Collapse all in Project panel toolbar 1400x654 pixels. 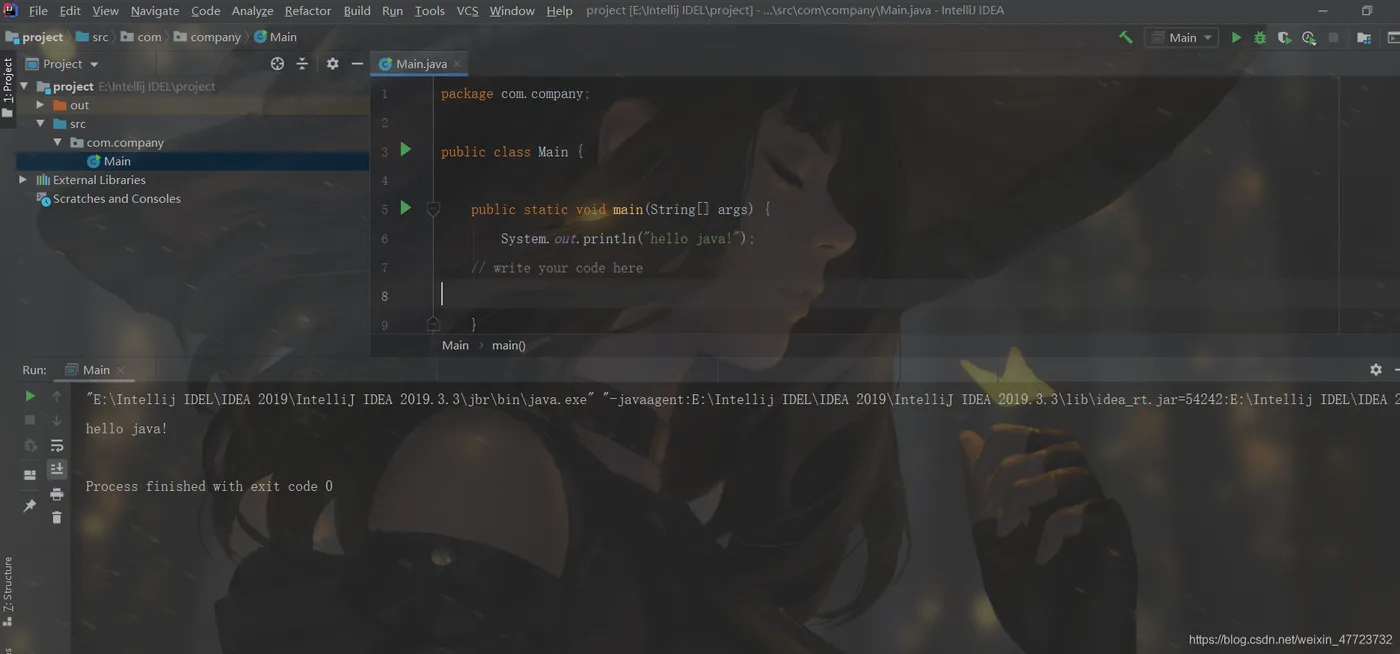(302, 63)
